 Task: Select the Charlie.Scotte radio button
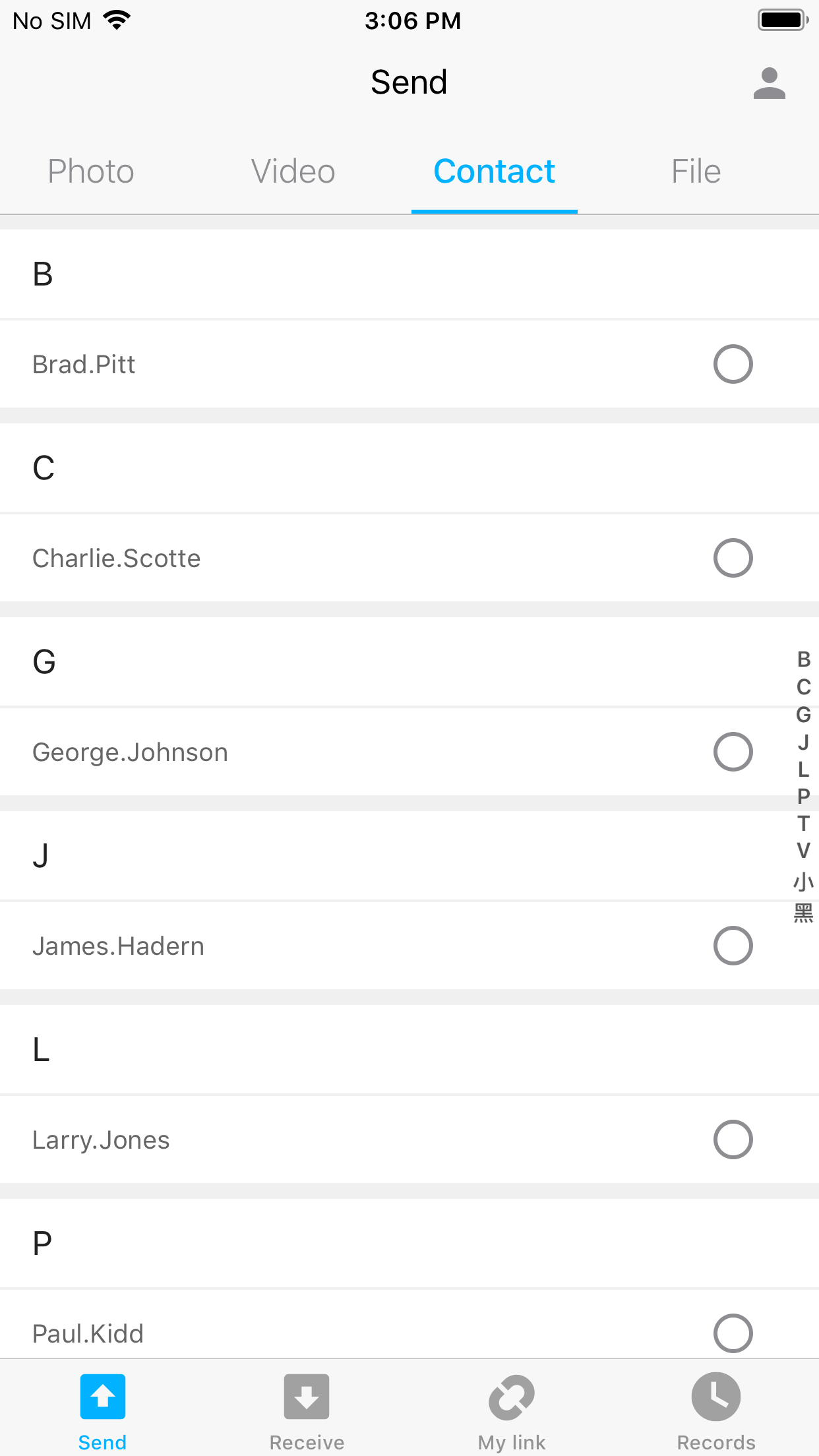(x=733, y=558)
